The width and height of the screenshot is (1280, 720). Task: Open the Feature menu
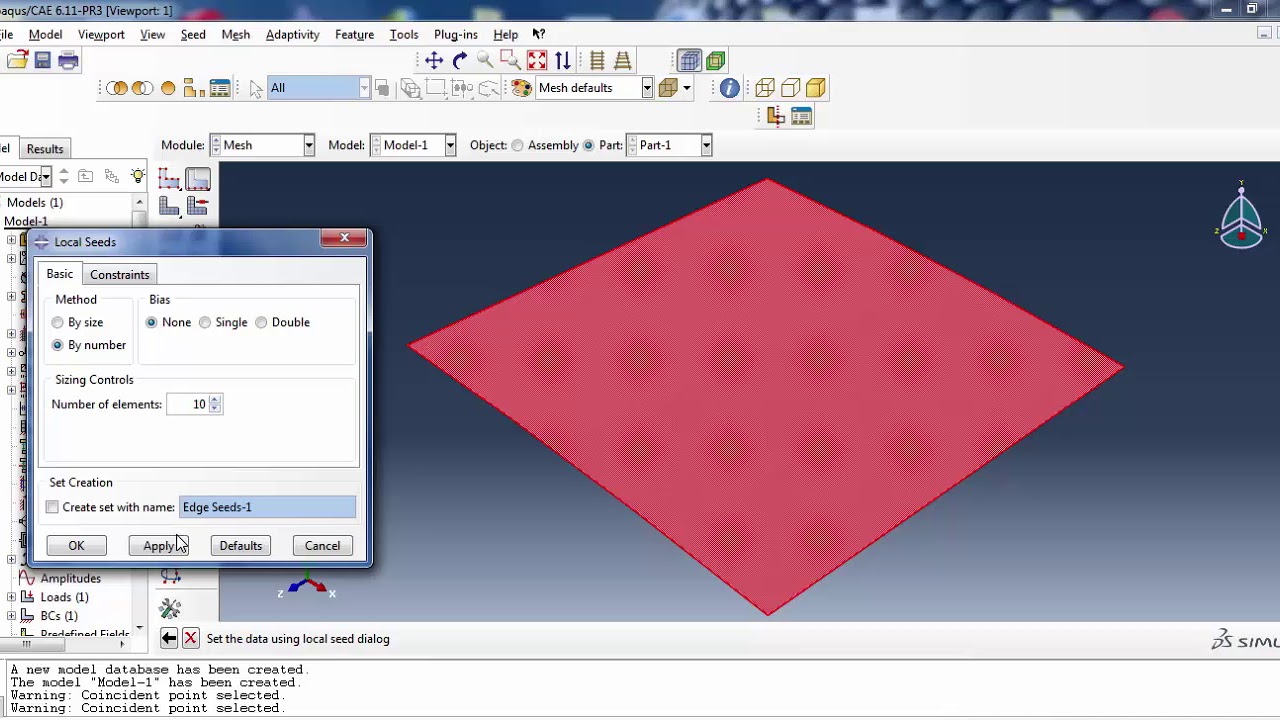point(354,34)
